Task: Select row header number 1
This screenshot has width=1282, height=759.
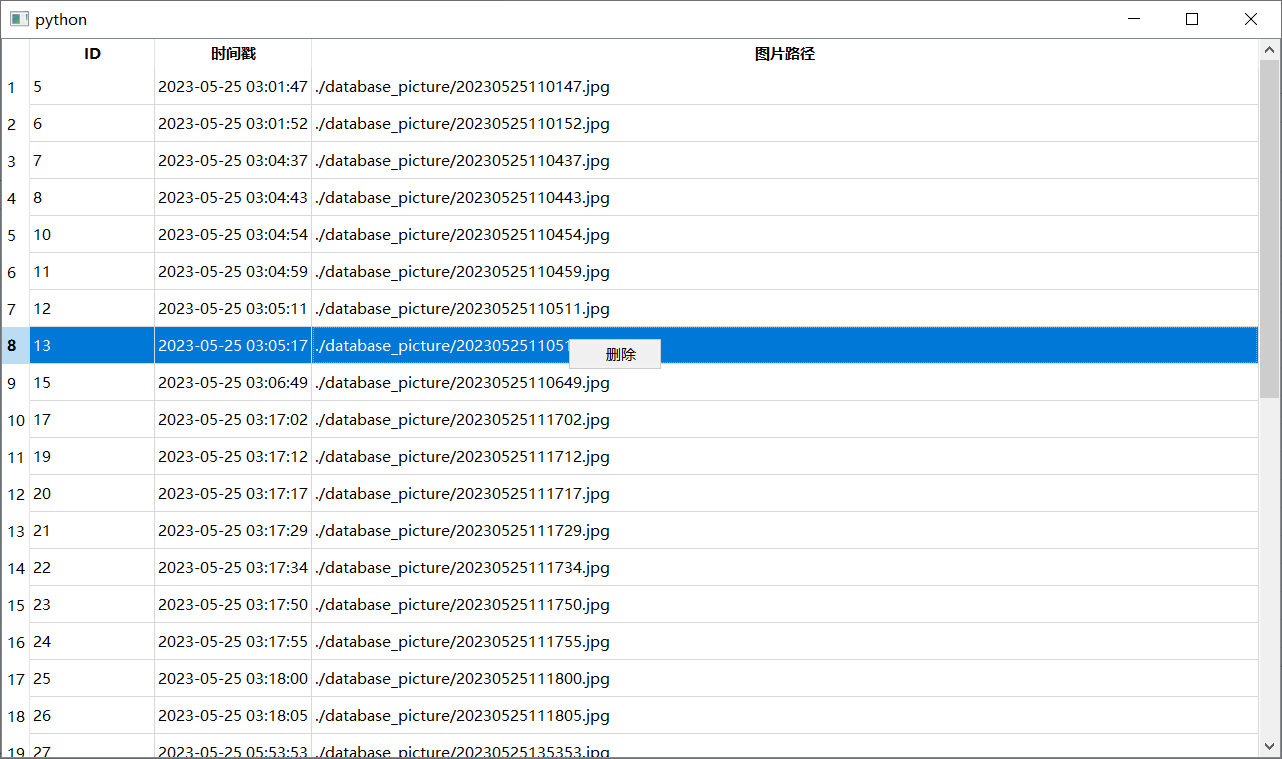Action: 15,87
